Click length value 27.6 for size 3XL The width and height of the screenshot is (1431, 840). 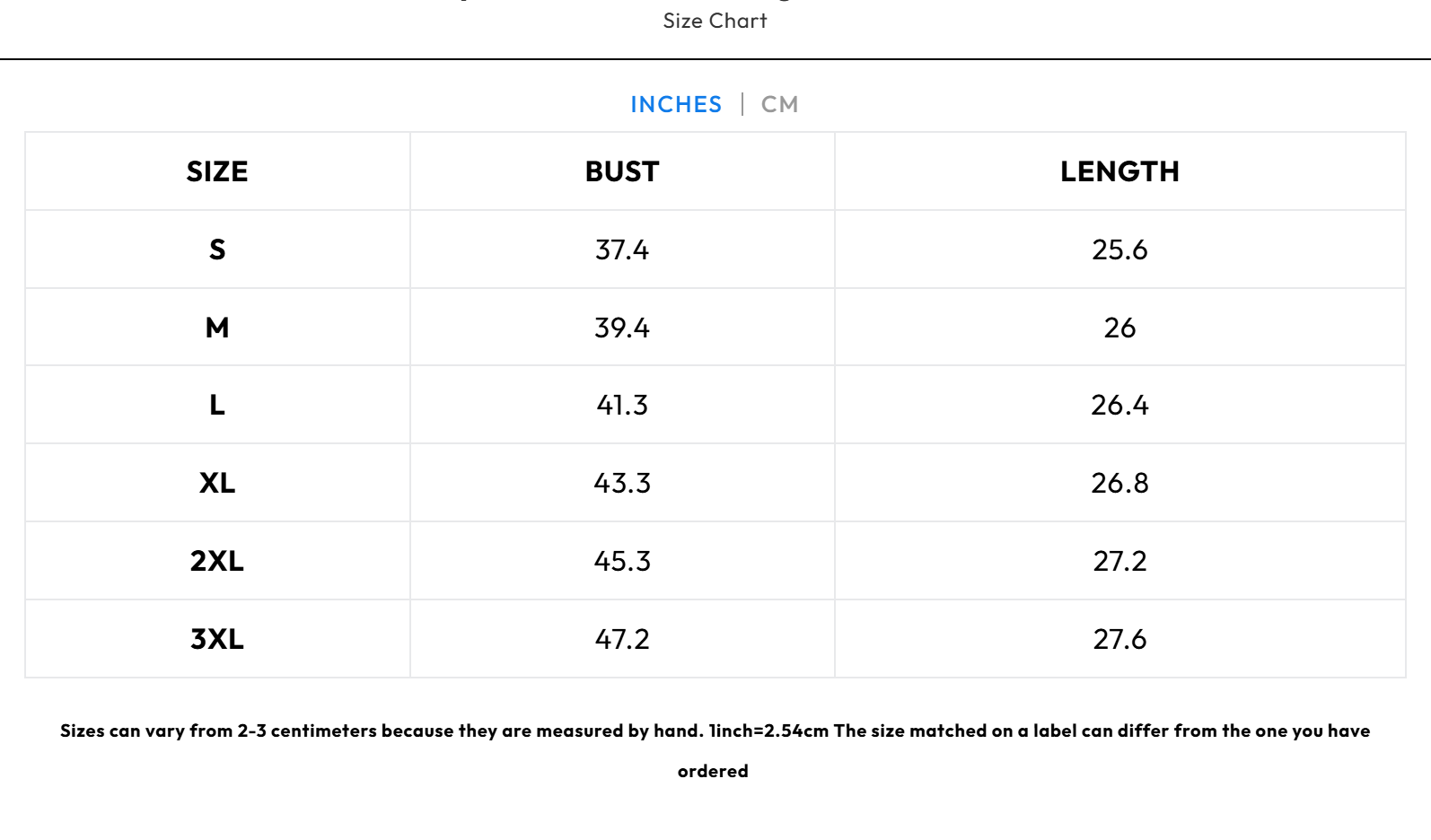click(1119, 639)
